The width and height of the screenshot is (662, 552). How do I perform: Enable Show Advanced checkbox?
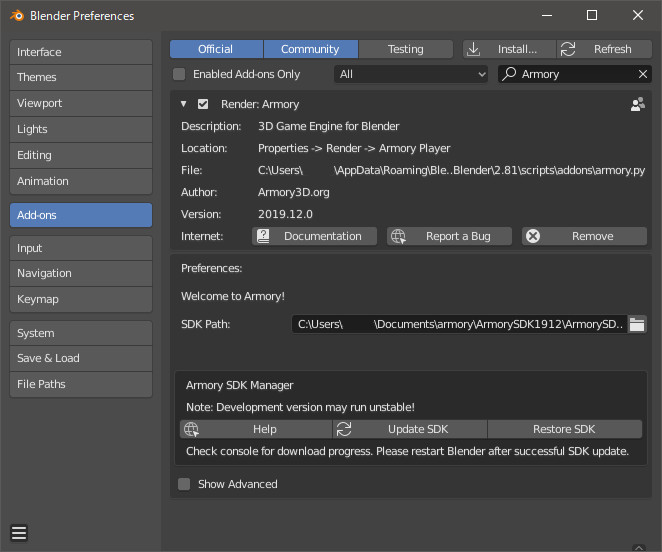click(x=184, y=484)
